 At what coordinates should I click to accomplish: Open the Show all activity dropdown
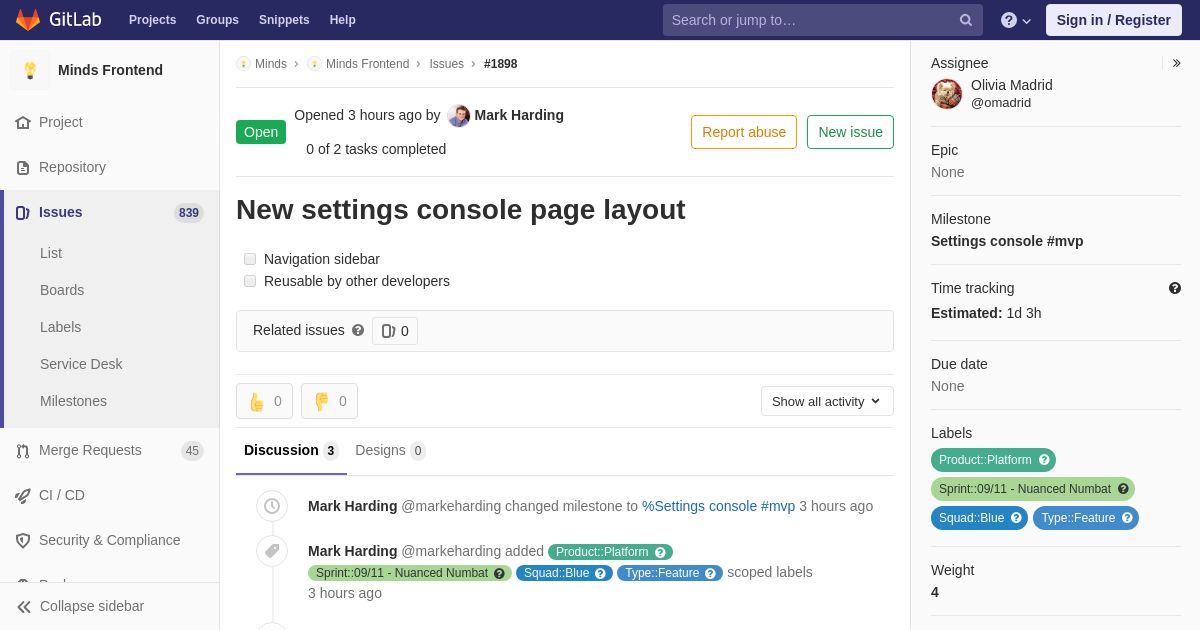(827, 401)
